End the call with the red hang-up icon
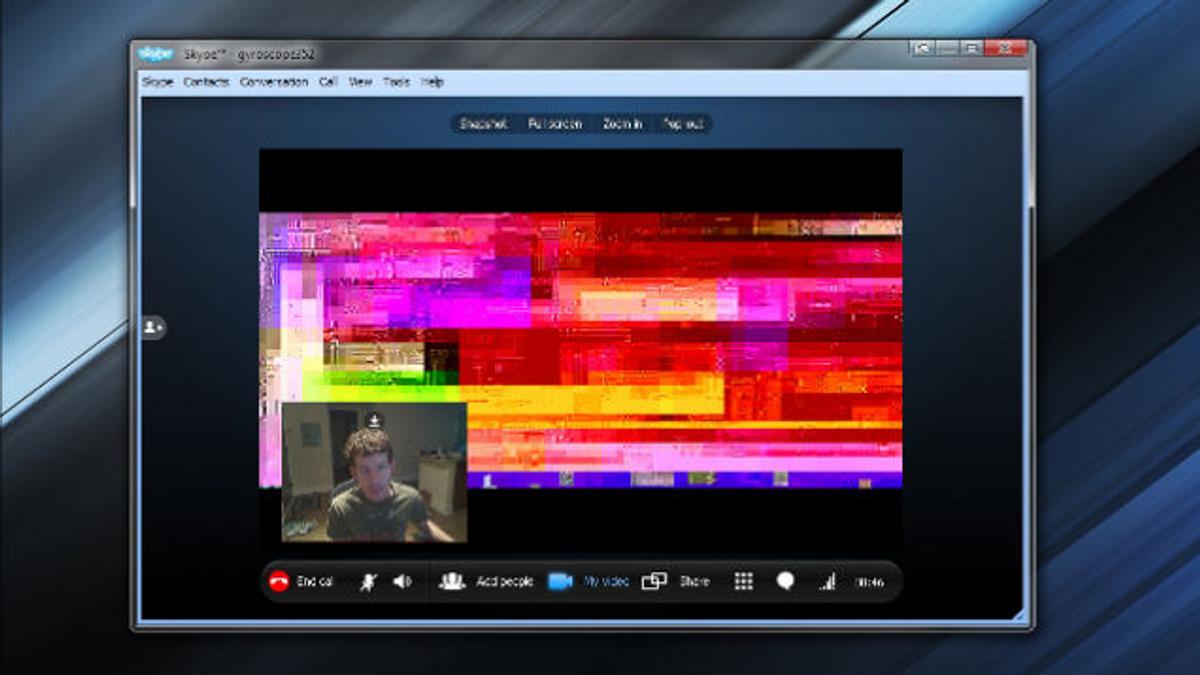Viewport: 1200px width, 675px height. pyautogui.click(x=279, y=581)
